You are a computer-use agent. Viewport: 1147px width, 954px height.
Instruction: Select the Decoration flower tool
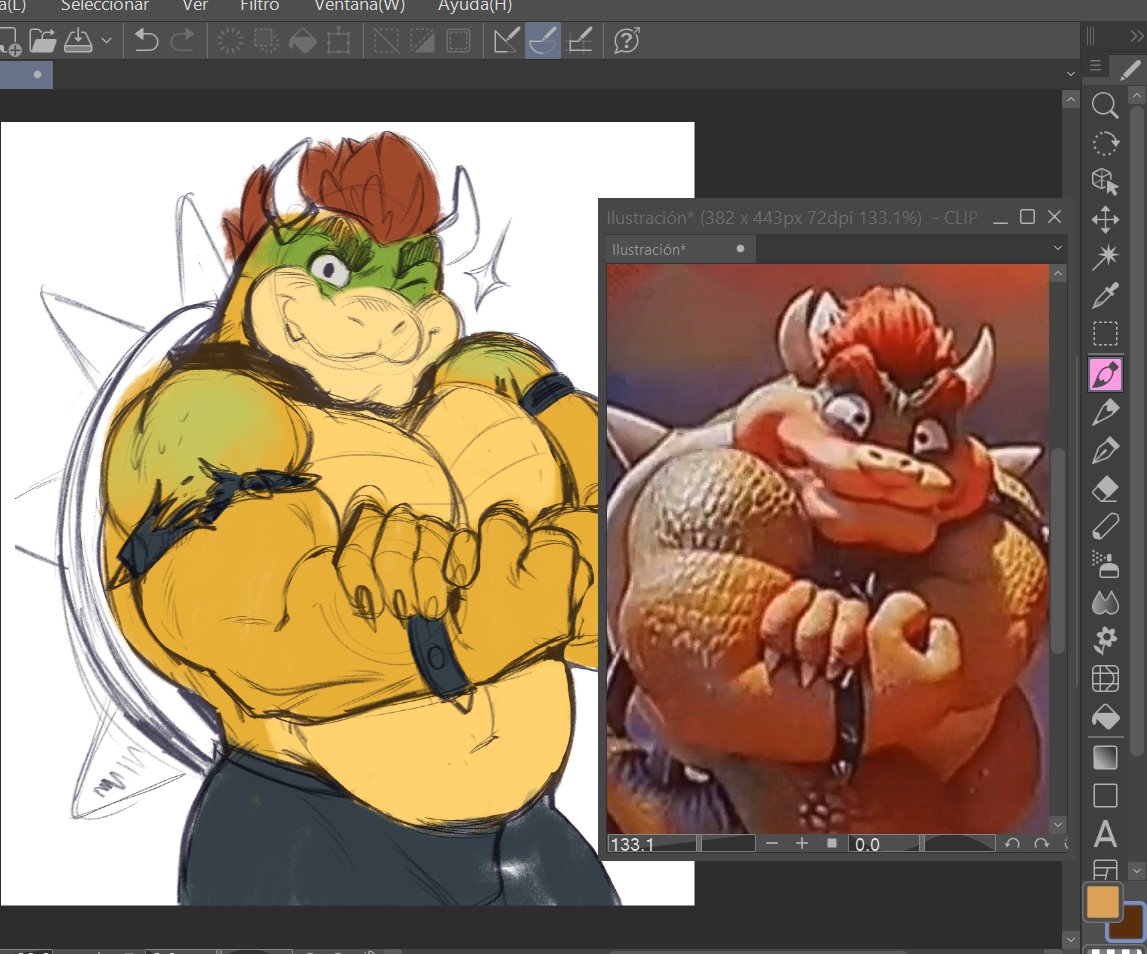(x=1105, y=641)
